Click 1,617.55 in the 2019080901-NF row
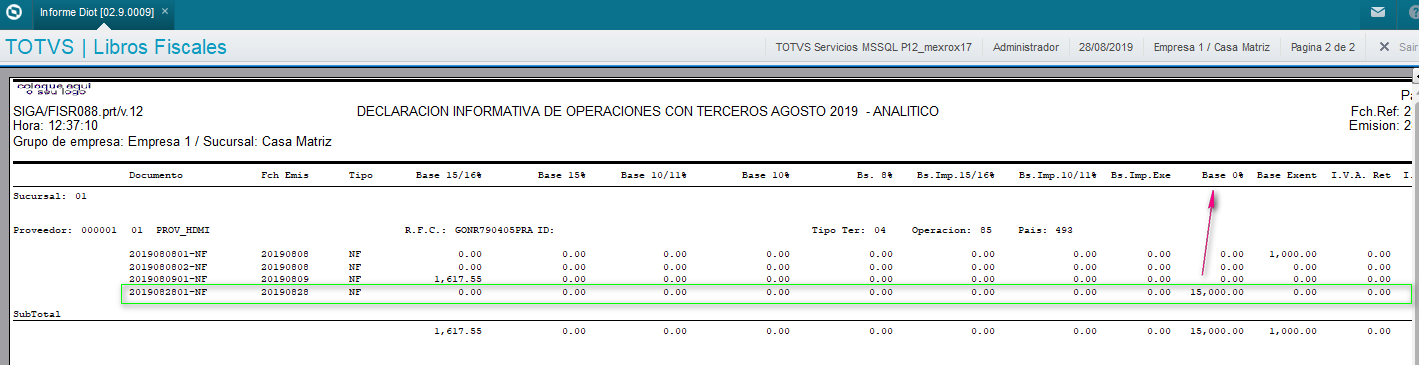Viewport: 1419px width, 365px height. (458, 279)
